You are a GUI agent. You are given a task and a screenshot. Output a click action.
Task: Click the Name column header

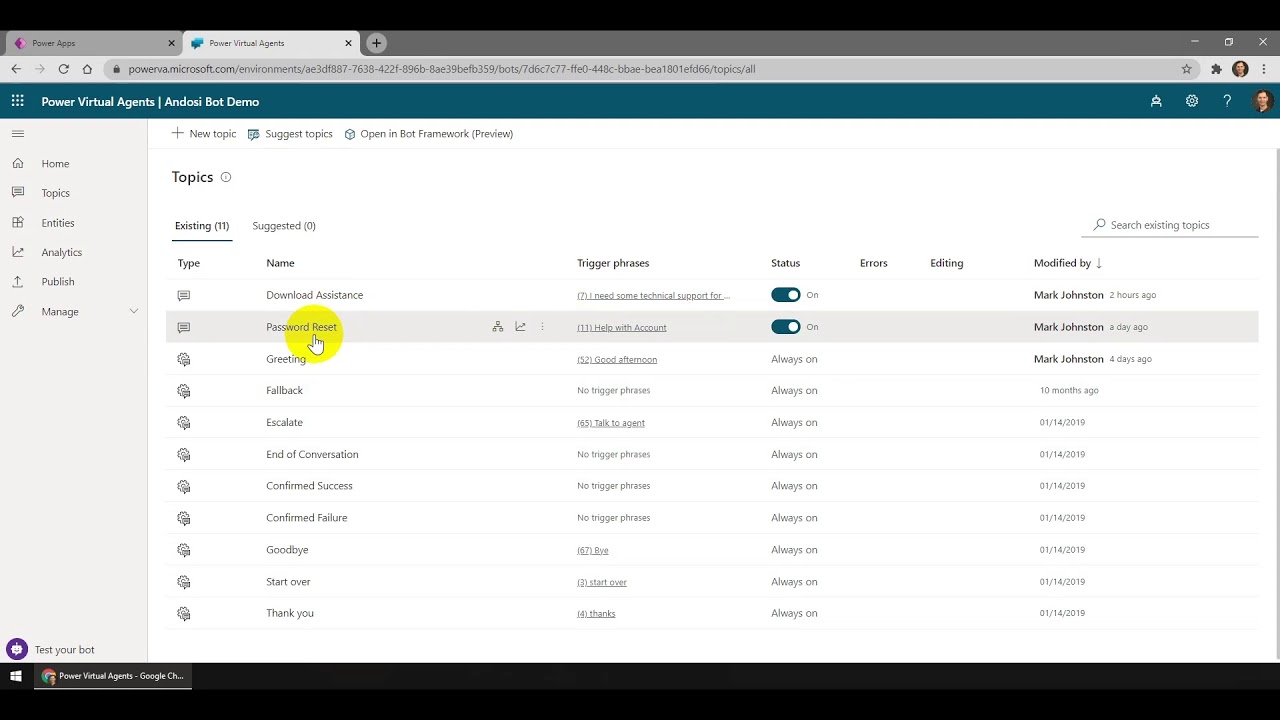280,263
